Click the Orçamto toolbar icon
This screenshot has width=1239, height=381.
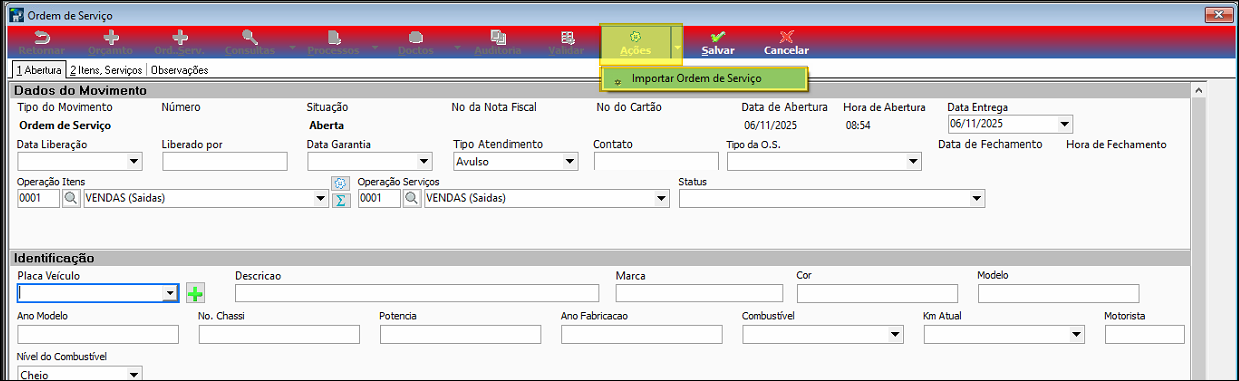[111, 42]
